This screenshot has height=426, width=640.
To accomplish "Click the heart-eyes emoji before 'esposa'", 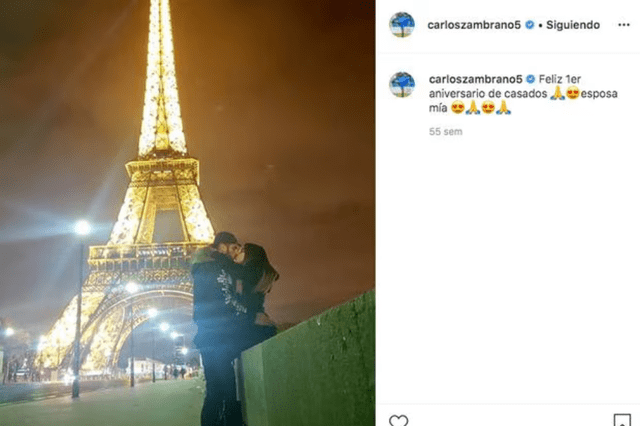I will point(573,93).
